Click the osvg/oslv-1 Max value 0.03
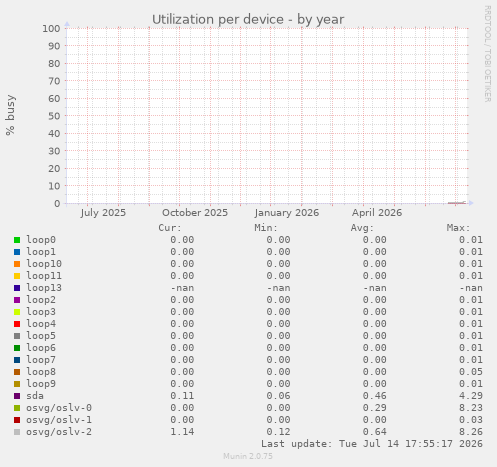This screenshot has height=467, width=497. click(471, 420)
